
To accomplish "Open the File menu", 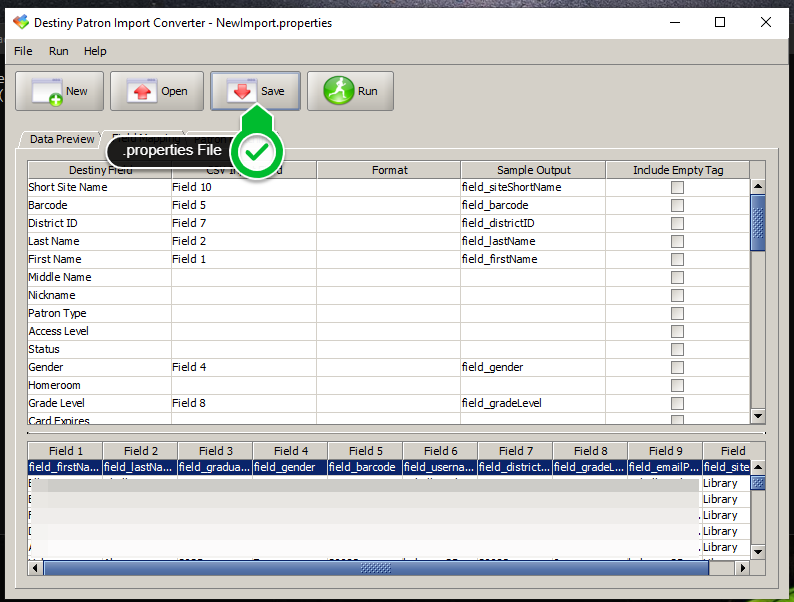I will click(23, 51).
